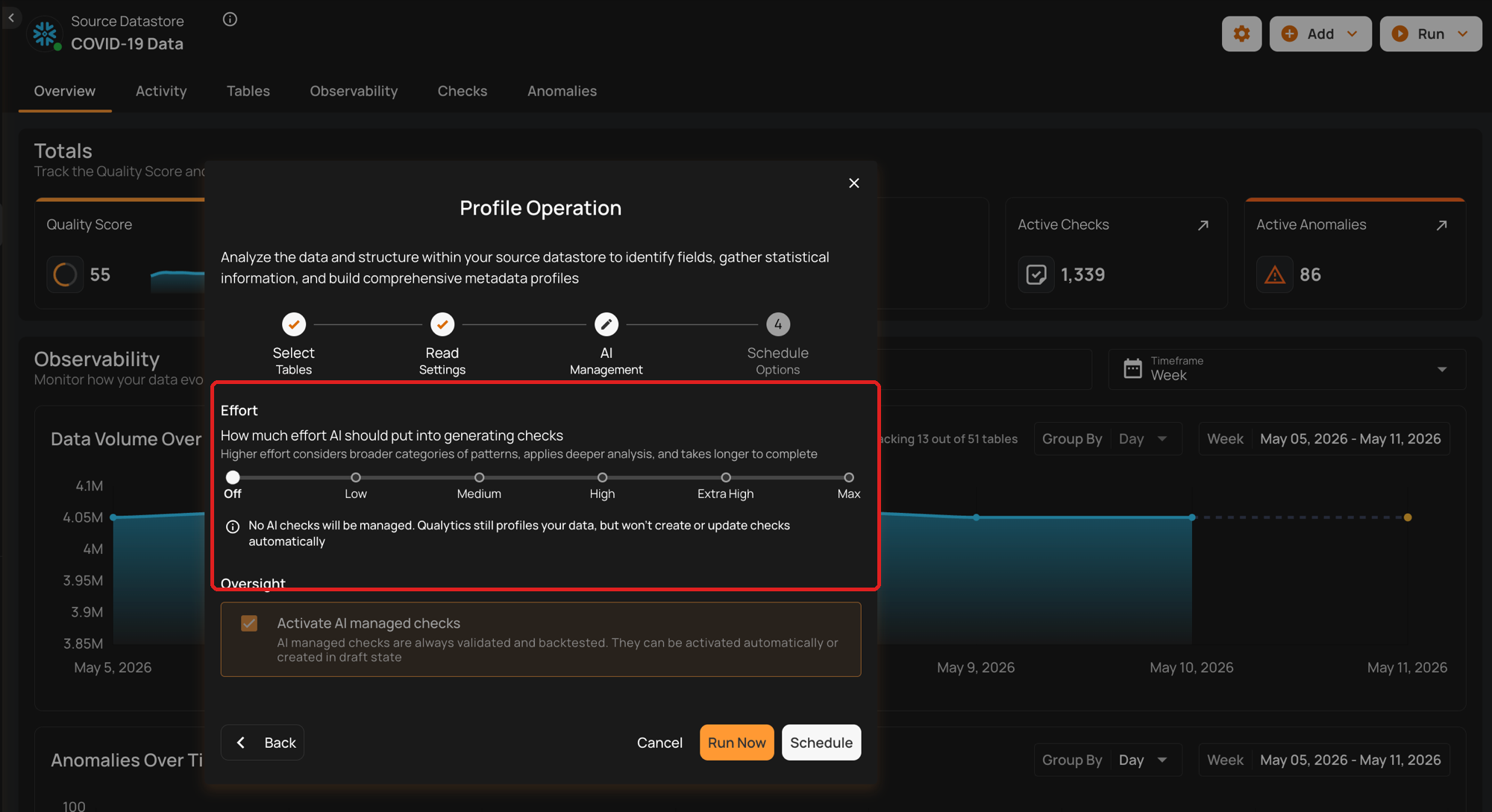Open the datastore info icon
This screenshot has width=1492, height=812.
(230, 19)
